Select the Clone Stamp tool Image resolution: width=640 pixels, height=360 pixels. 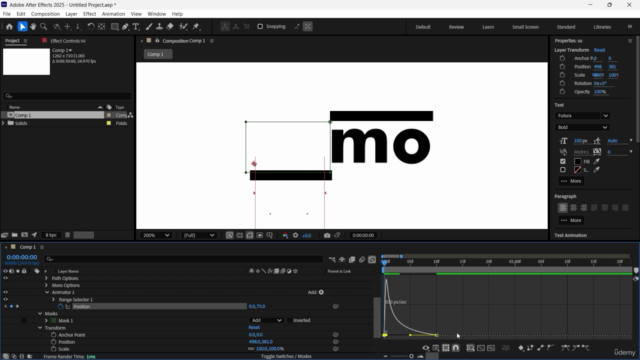[160, 27]
